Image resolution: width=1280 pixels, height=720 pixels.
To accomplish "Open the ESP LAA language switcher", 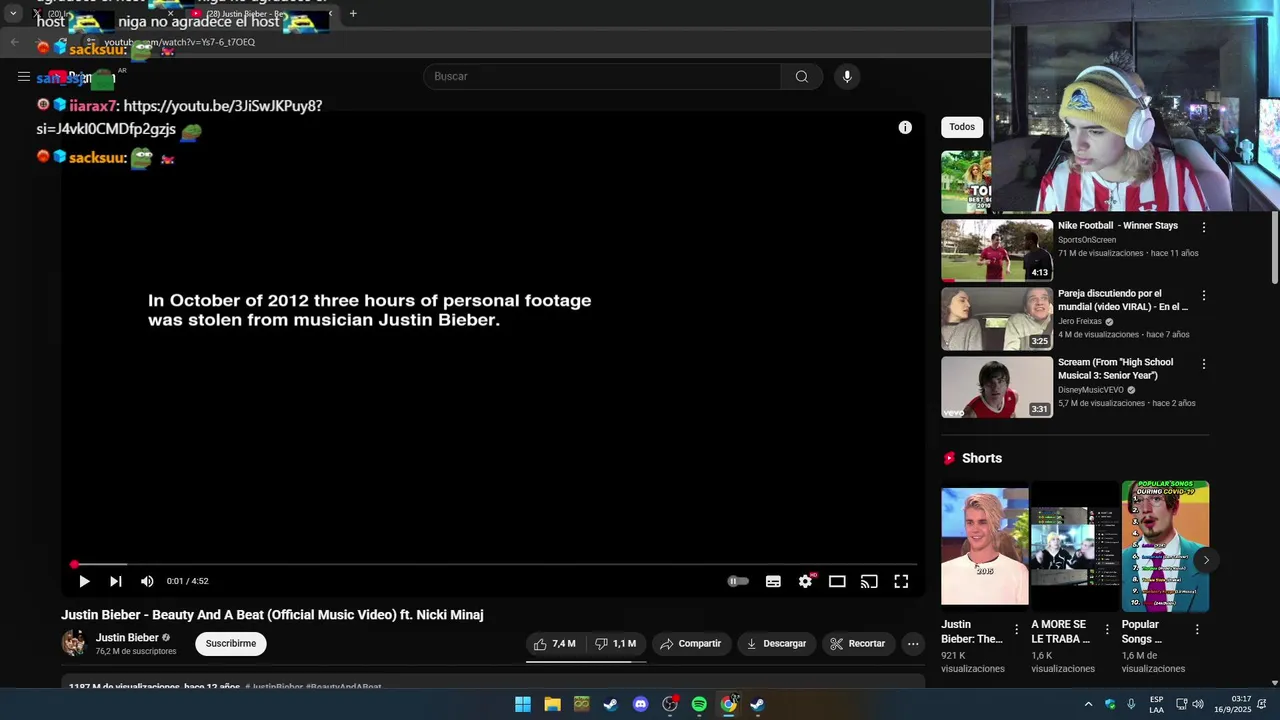I will click(x=1156, y=704).
